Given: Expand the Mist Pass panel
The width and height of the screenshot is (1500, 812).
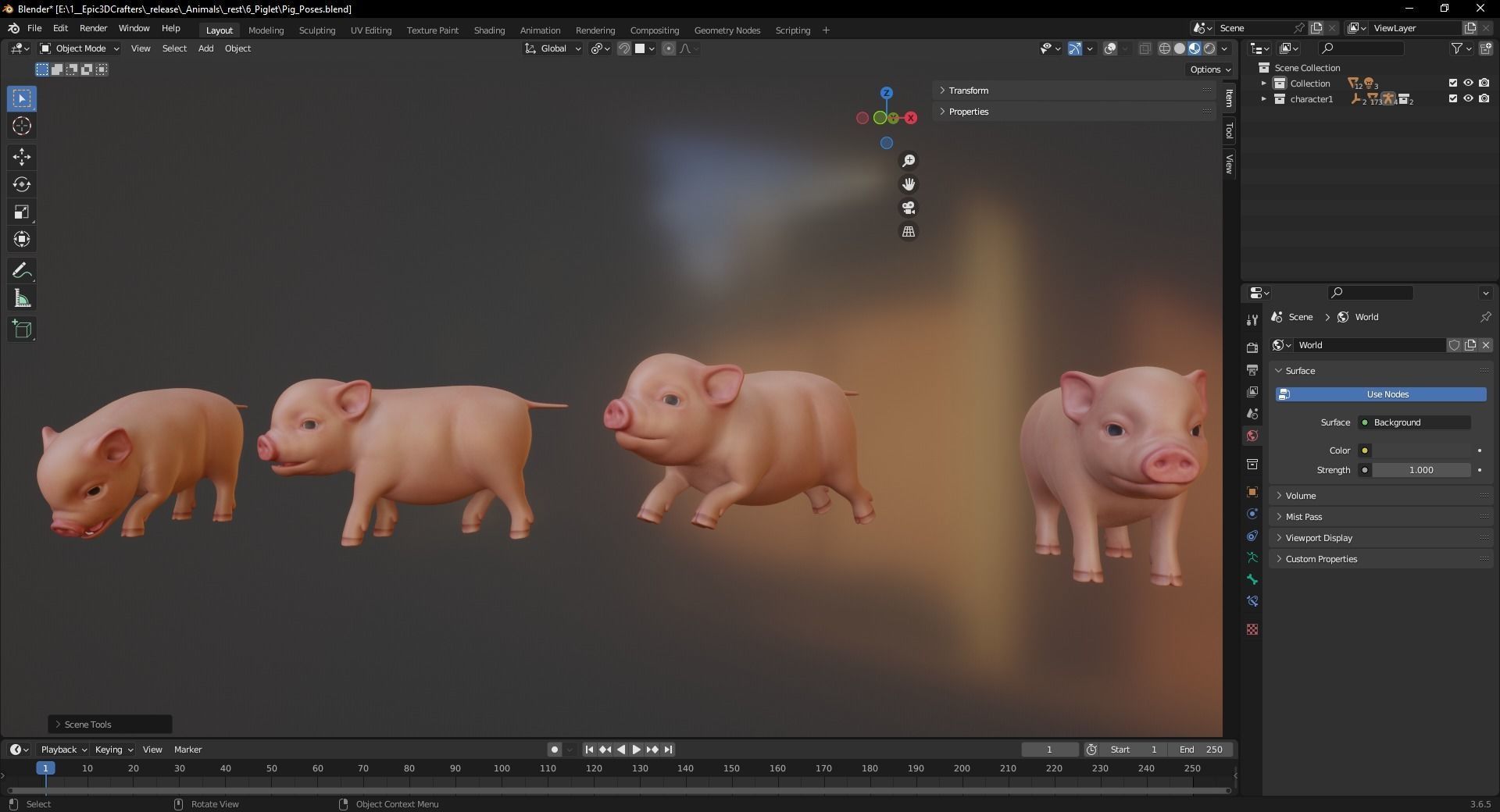Looking at the screenshot, I should [1381, 517].
